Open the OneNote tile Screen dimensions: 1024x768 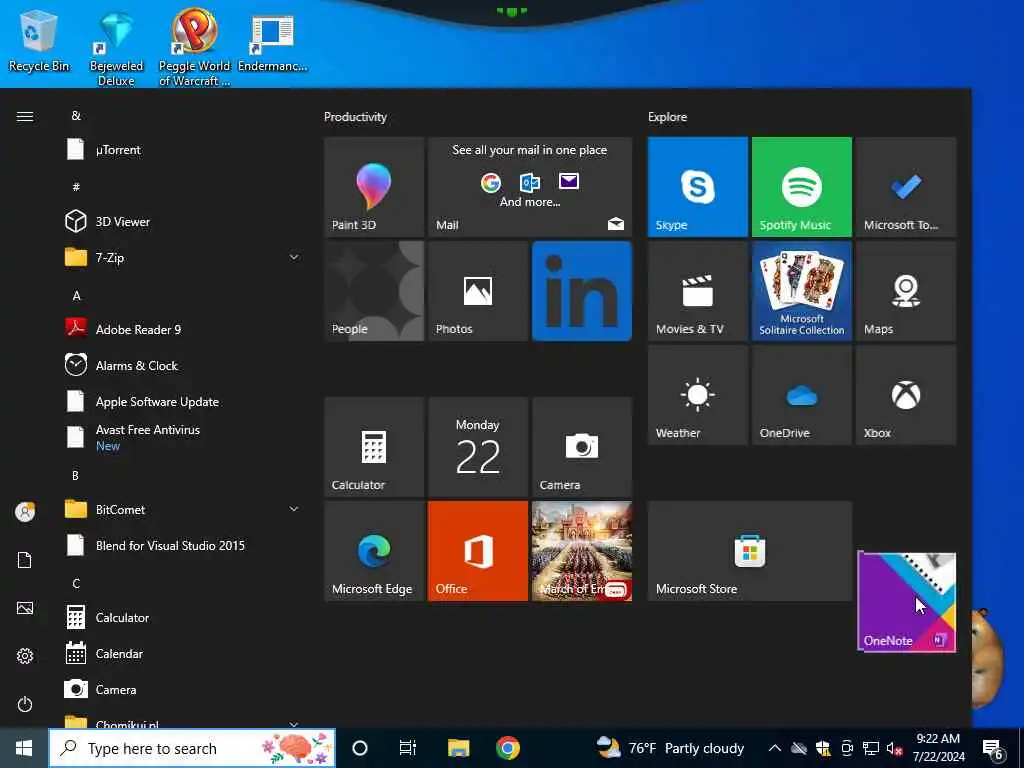pyautogui.click(x=906, y=601)
